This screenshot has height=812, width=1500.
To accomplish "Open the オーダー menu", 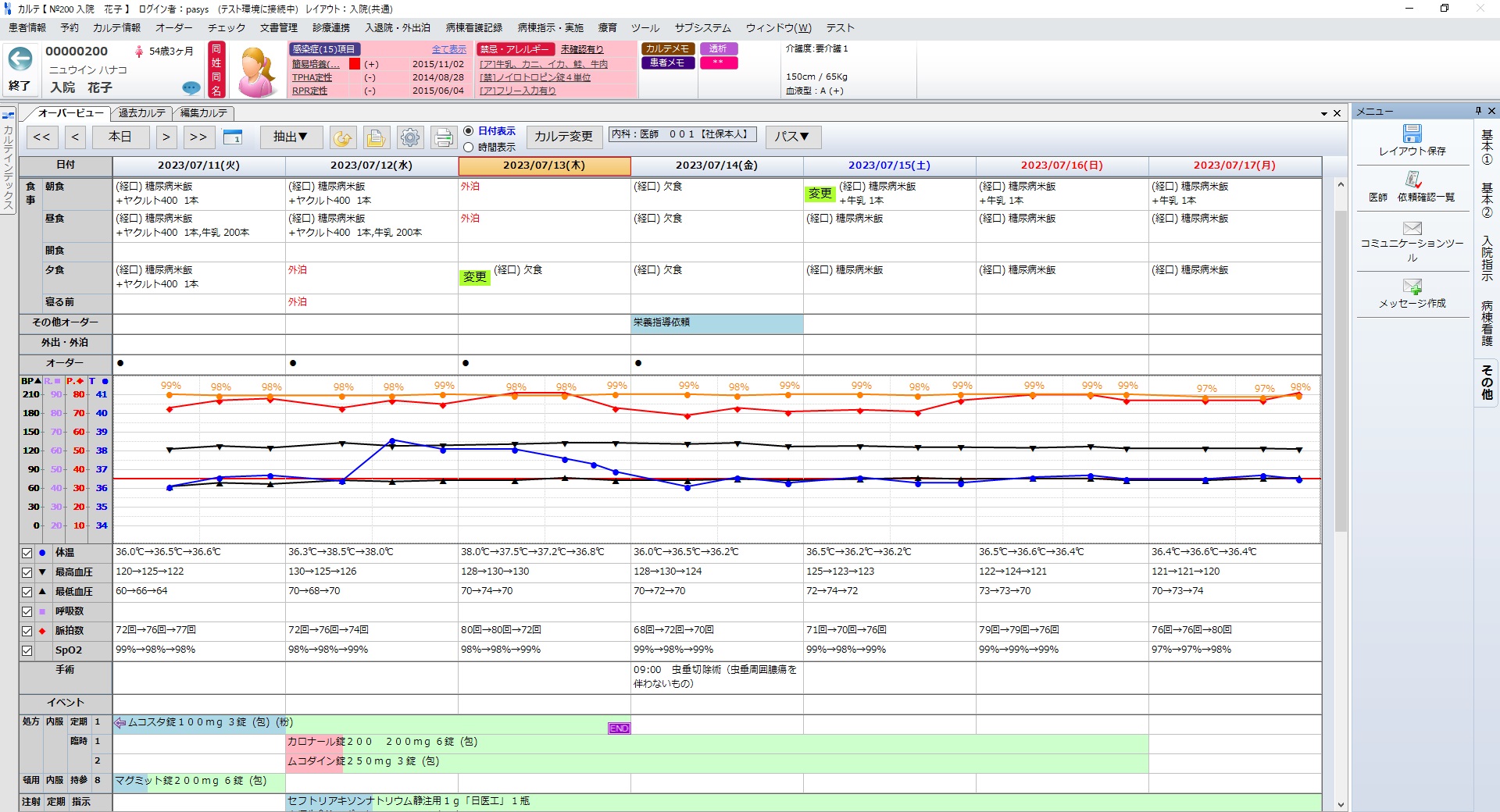I will [x=173, y=28].
